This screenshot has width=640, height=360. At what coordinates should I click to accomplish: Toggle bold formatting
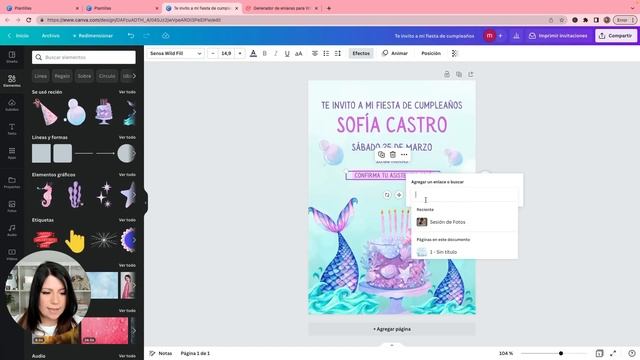click(x=264, y=53)
